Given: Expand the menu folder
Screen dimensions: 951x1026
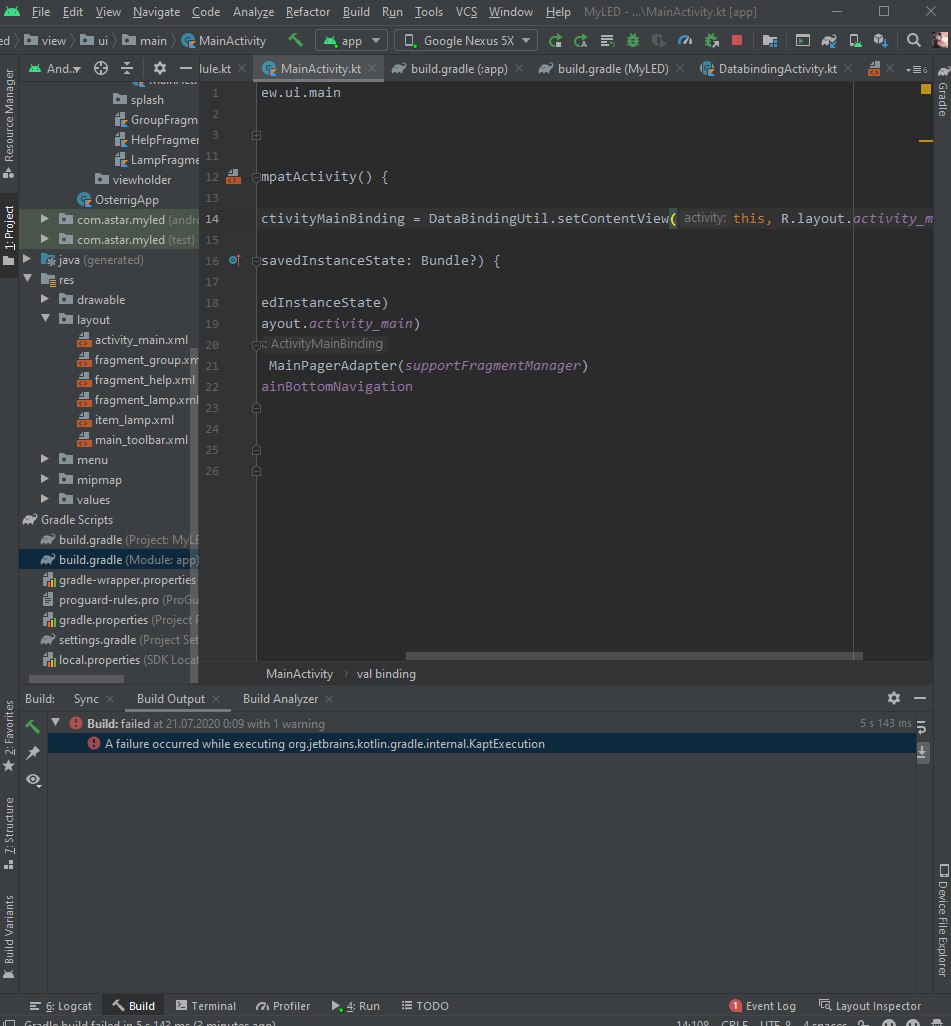Looking at the screenshot, I should click(x=45, y=459).
